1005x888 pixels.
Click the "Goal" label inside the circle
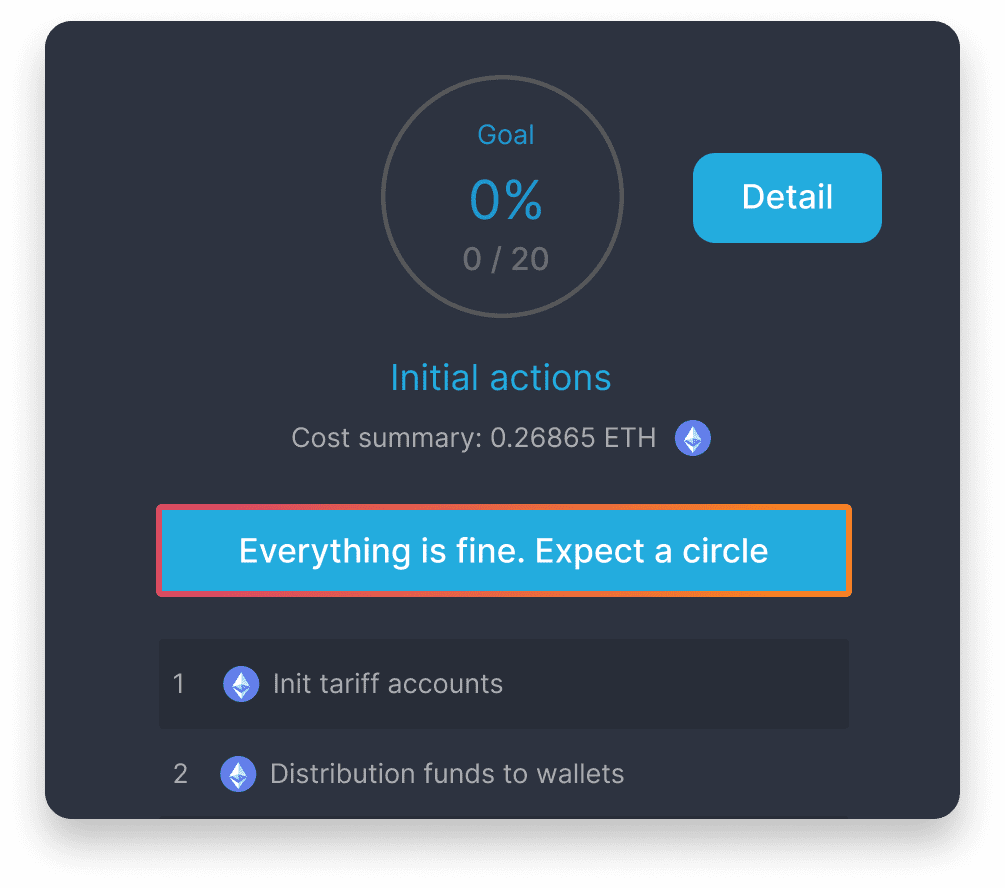click(x=506, y=135)
